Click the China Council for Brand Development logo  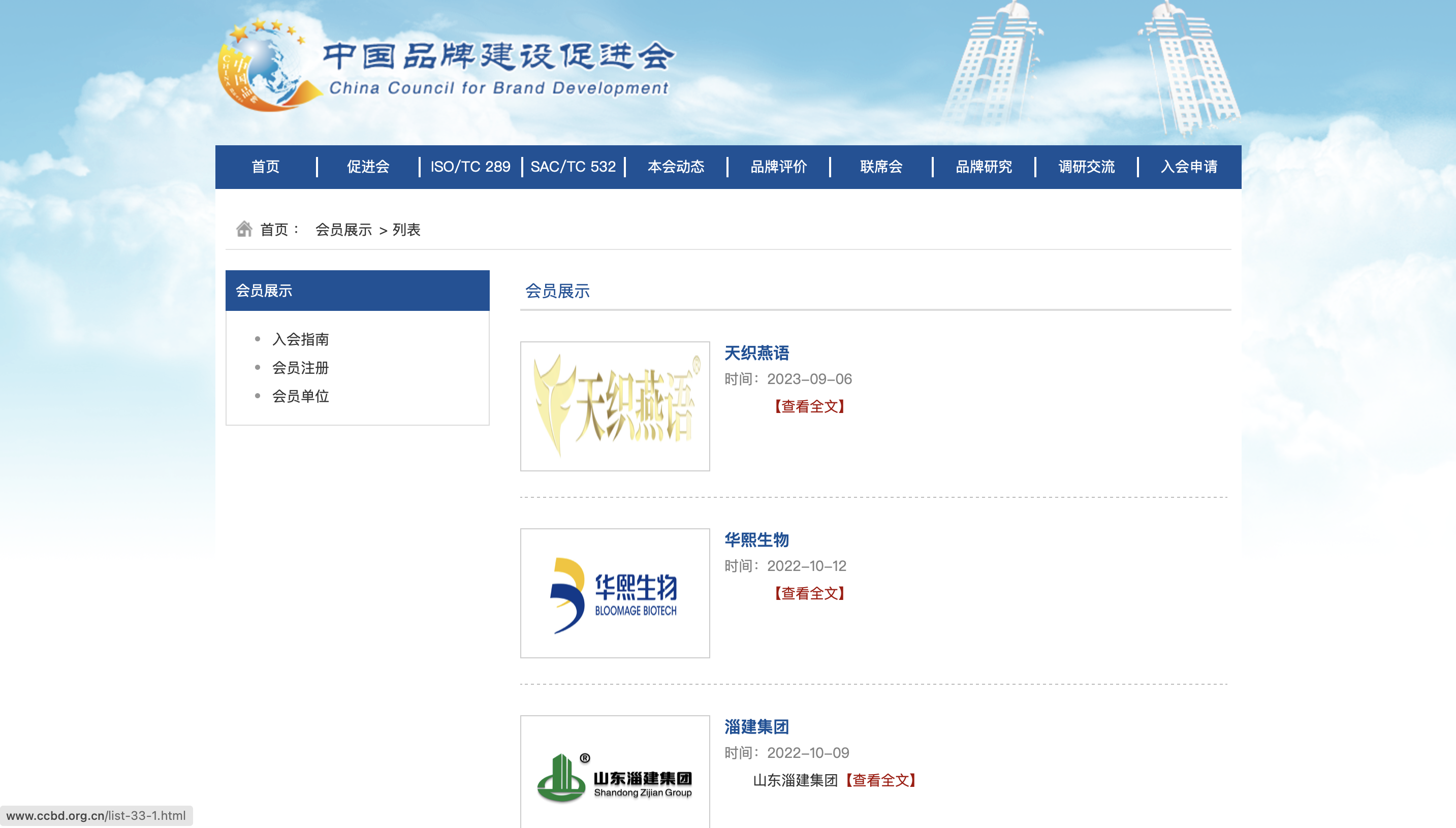446,66
